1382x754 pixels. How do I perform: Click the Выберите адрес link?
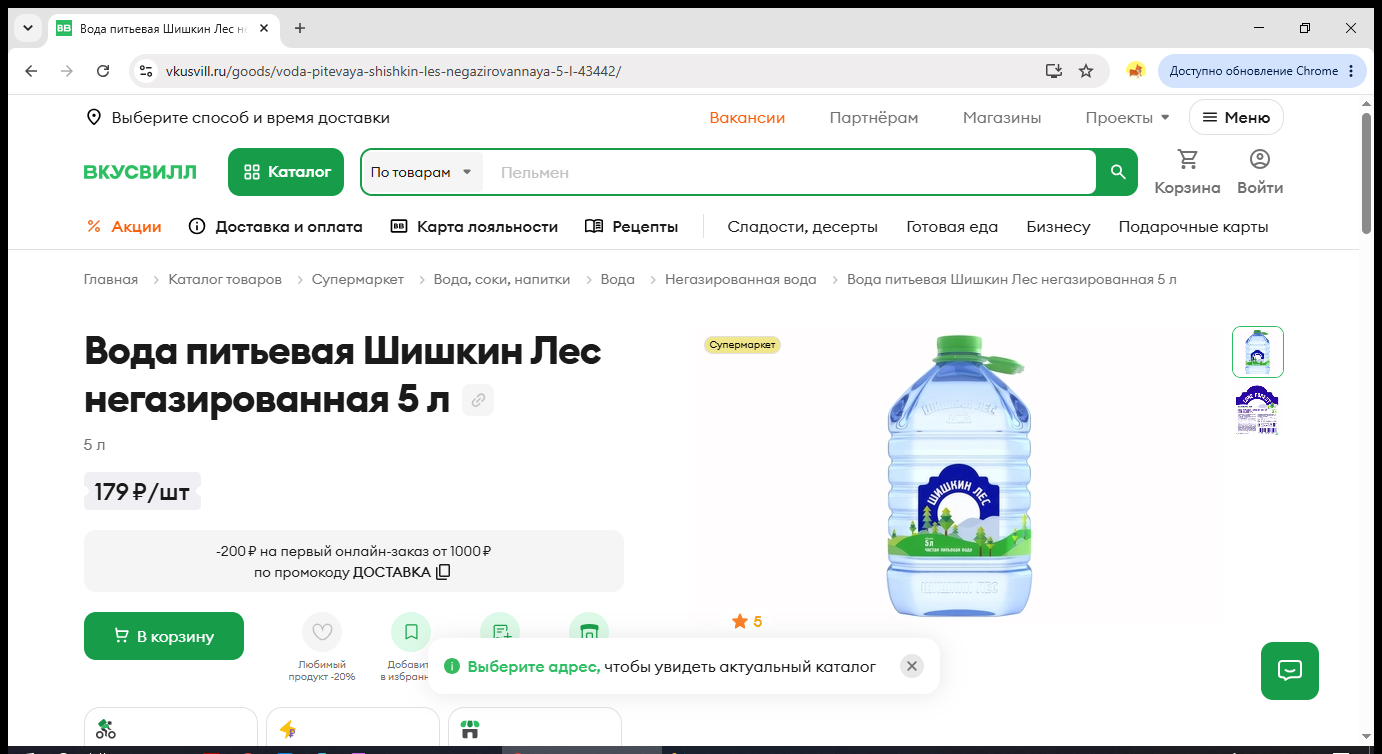534,666
